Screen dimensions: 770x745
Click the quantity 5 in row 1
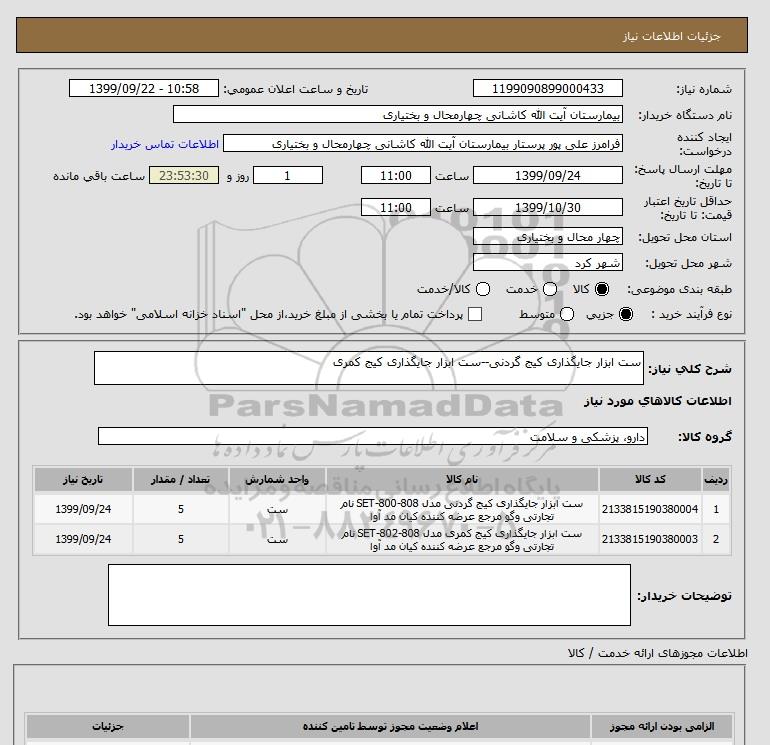[181, 509]
